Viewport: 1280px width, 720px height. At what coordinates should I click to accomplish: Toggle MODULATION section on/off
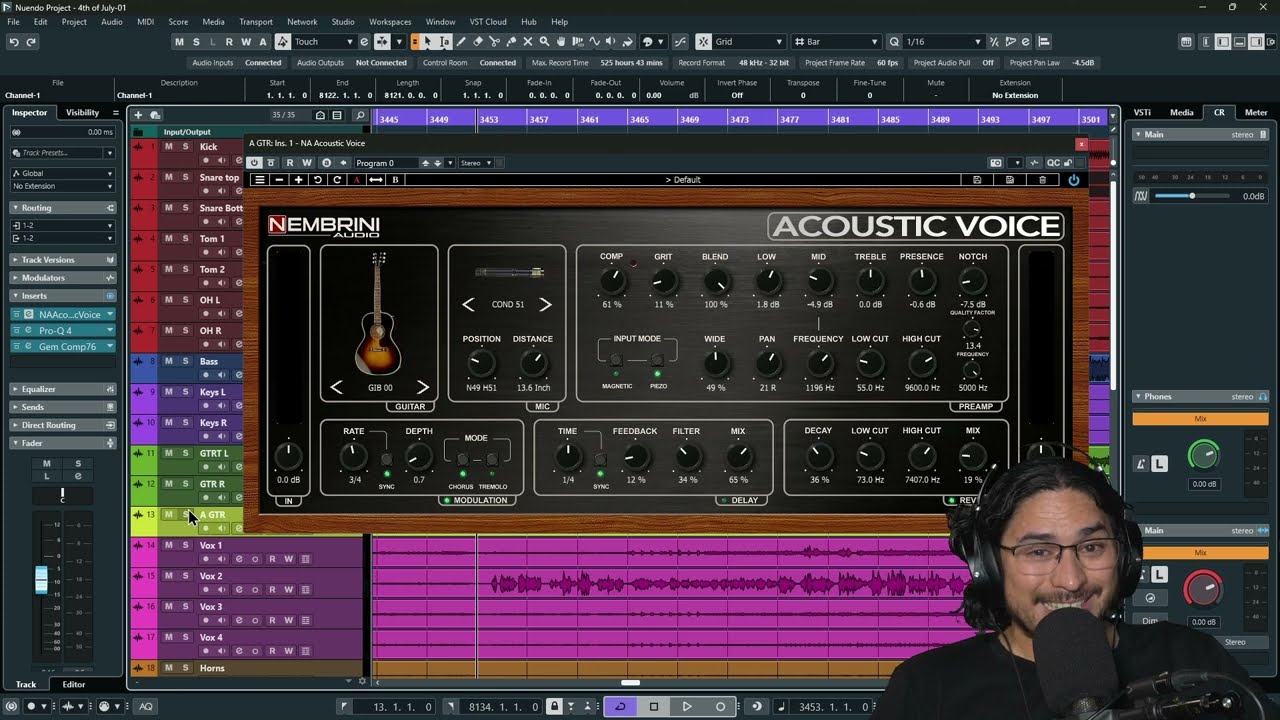click(x=446, y=500)
